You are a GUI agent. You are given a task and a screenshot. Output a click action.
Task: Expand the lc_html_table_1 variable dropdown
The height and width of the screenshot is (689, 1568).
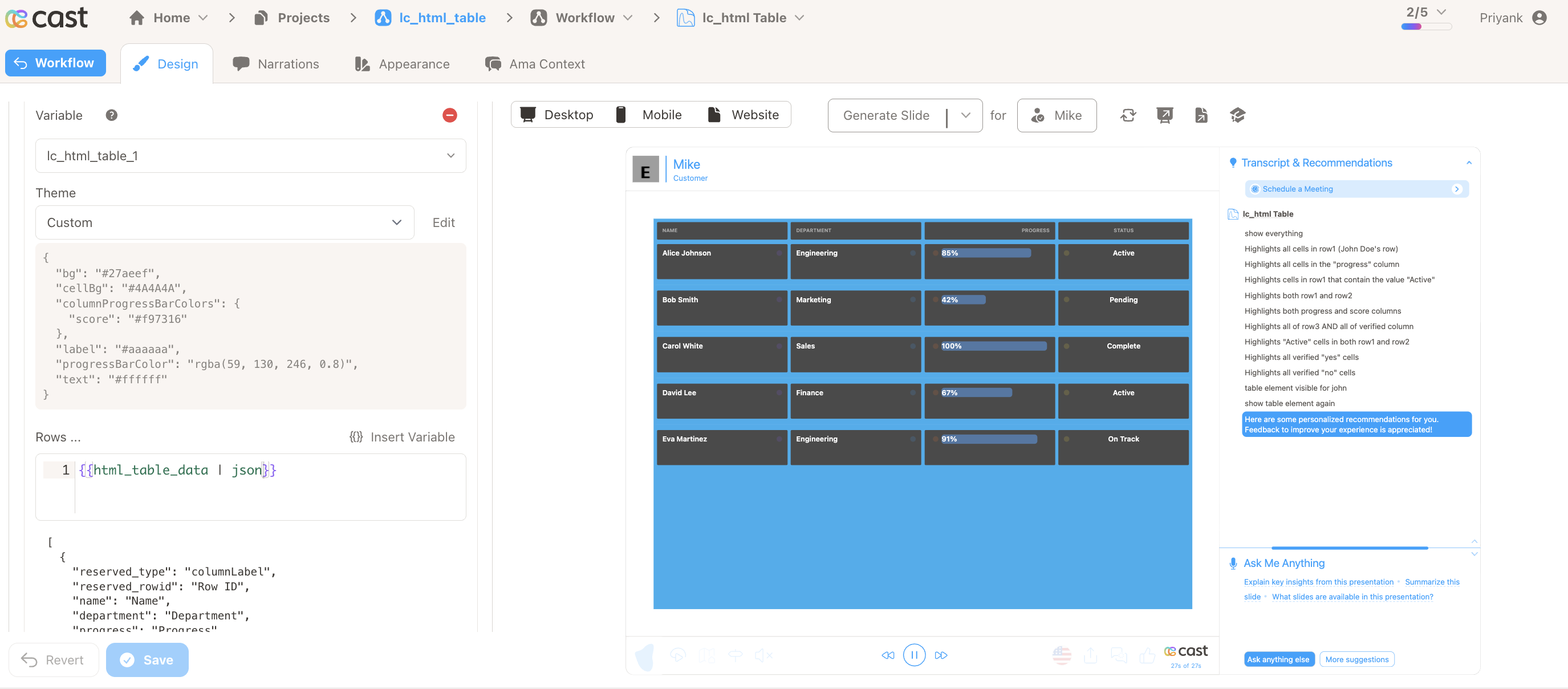(251, 156)
